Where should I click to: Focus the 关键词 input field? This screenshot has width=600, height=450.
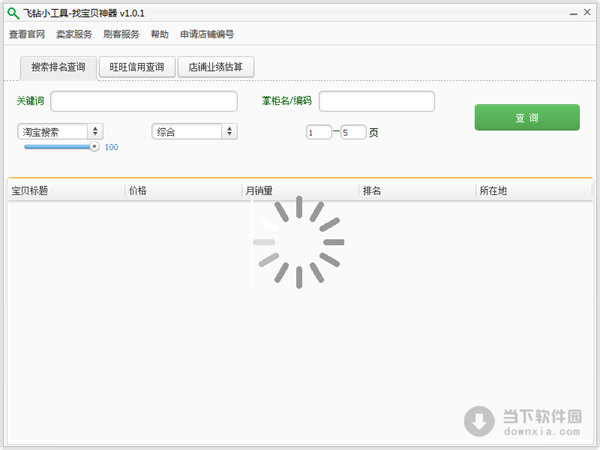(x=144, y=101)
